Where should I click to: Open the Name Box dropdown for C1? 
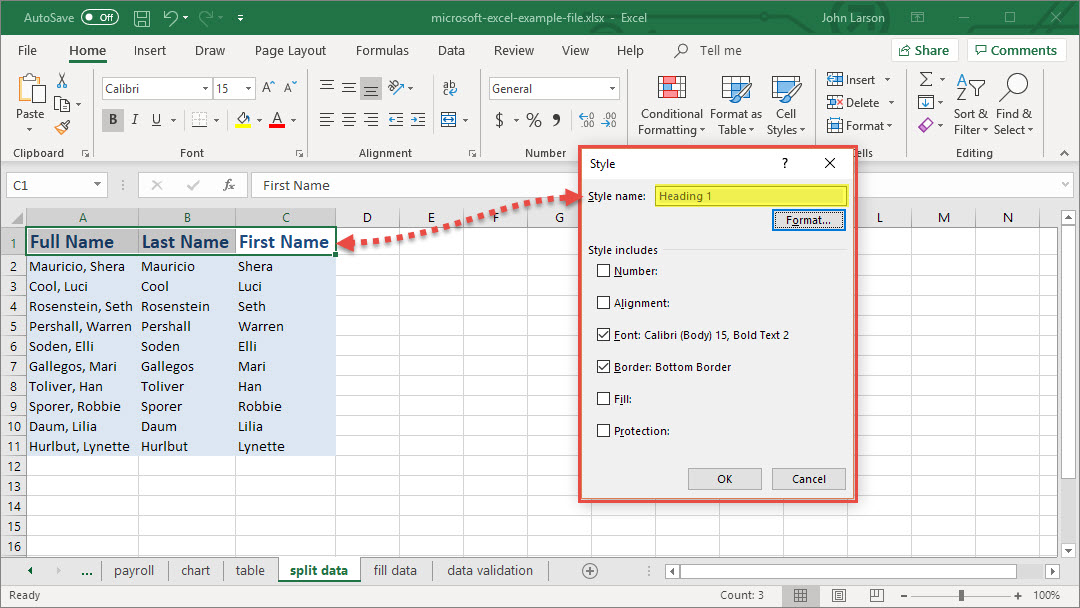97,185
